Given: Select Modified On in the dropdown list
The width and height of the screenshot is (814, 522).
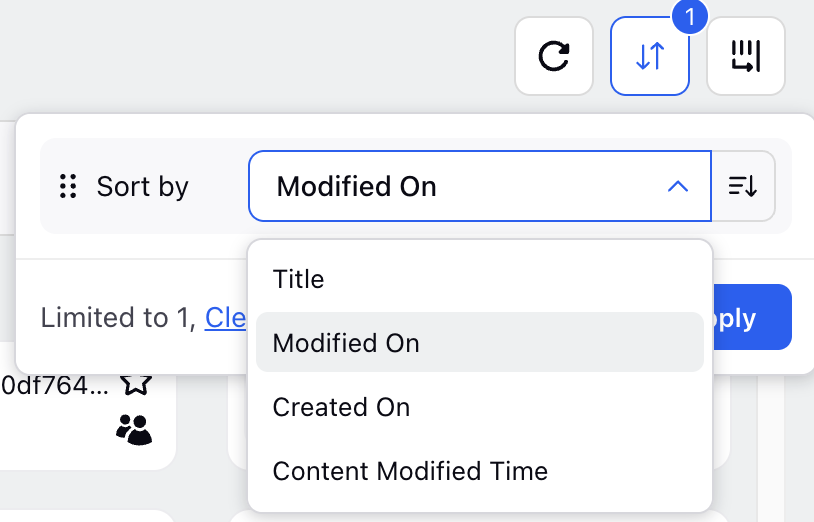Looking at the screenshot, I should pos(480,343).
